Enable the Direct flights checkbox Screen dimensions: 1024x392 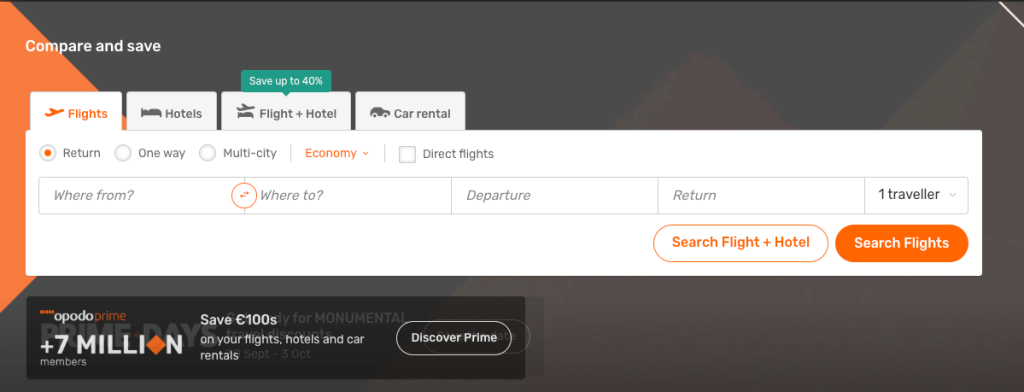point(408,154)
